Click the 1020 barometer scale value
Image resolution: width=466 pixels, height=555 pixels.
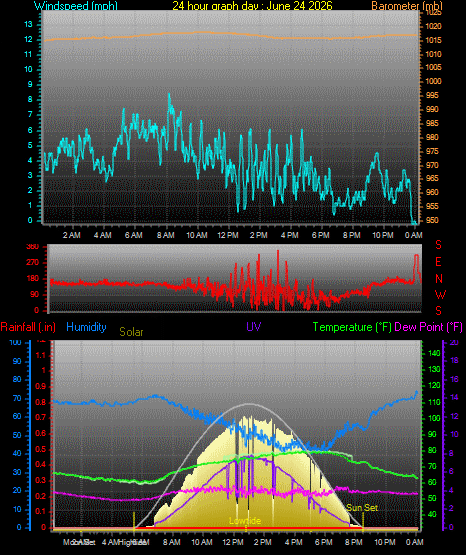click(434, 27)
